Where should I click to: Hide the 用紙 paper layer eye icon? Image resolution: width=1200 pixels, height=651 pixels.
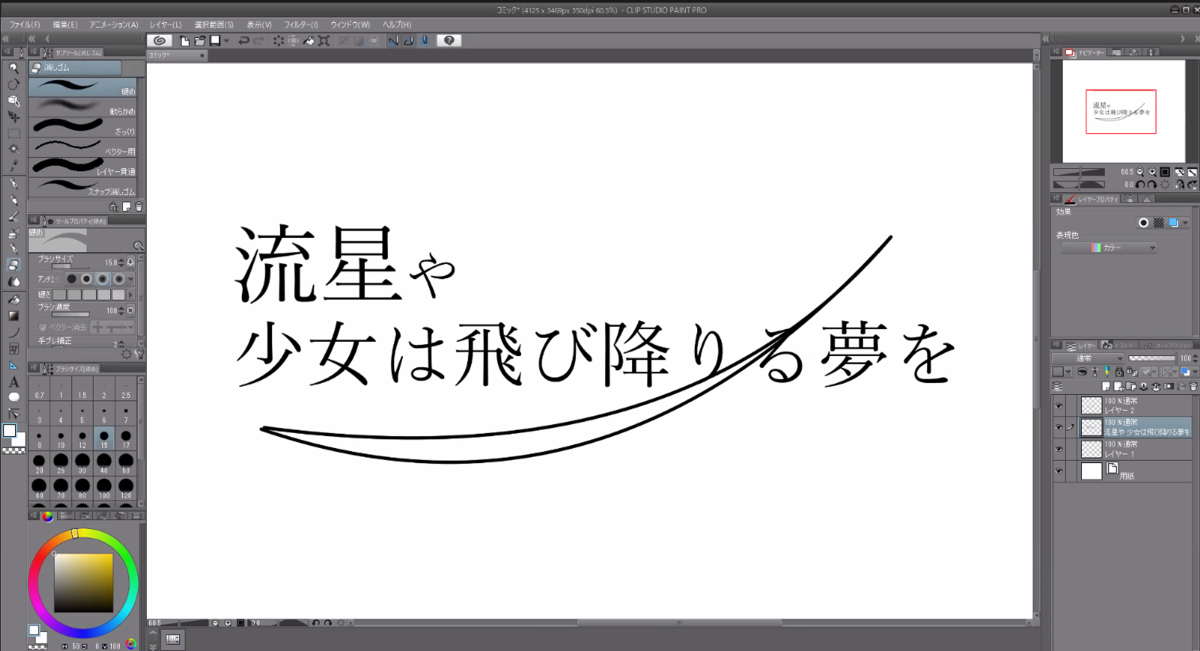tap(1060, 469)
